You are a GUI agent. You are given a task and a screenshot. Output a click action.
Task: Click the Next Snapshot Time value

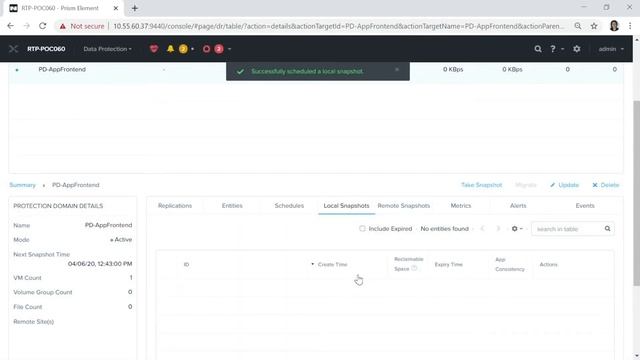[100, 264]
